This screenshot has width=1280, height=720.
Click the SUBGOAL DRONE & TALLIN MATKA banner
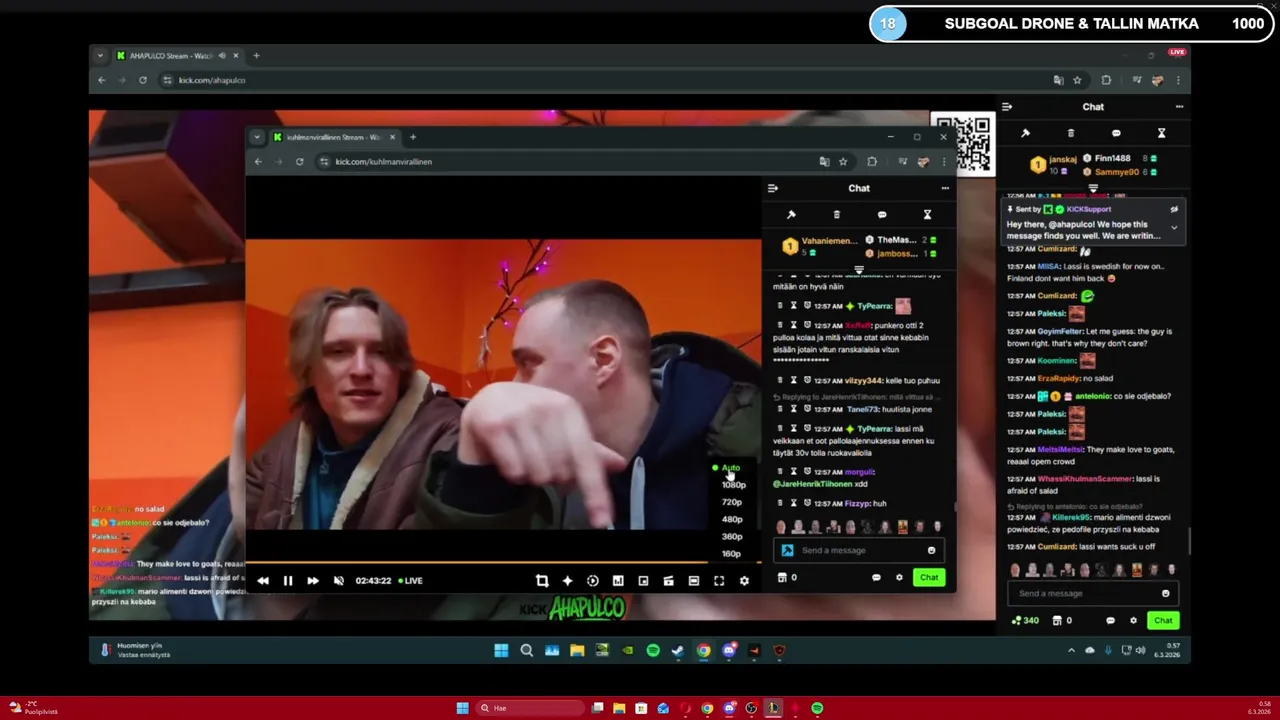coord(1072,24)
